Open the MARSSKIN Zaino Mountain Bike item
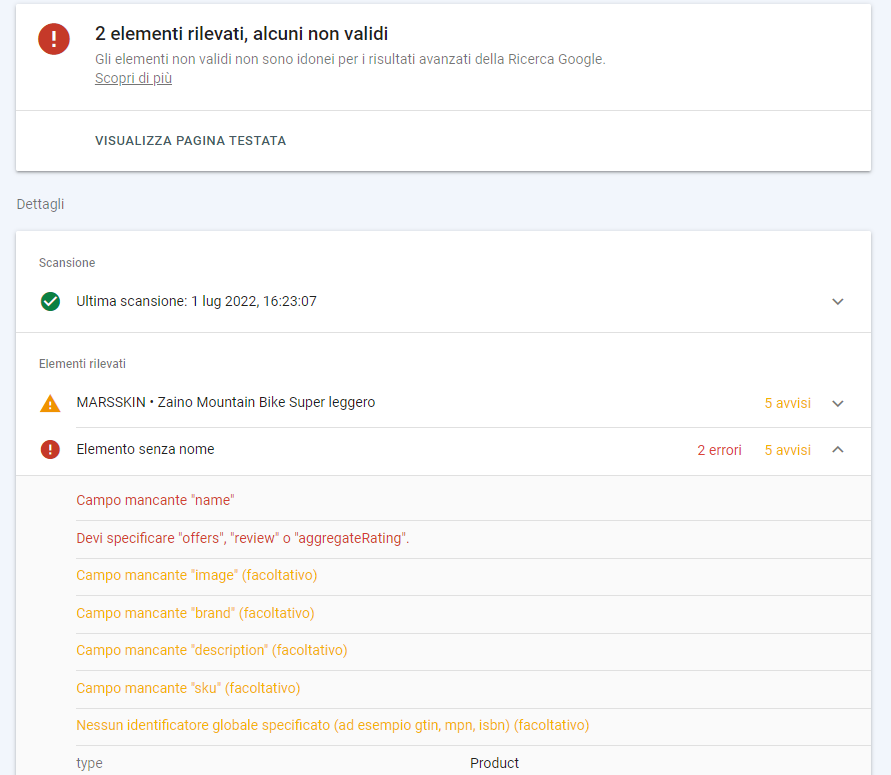Screen dimensions: 891x775 click(x=226, y=402)
